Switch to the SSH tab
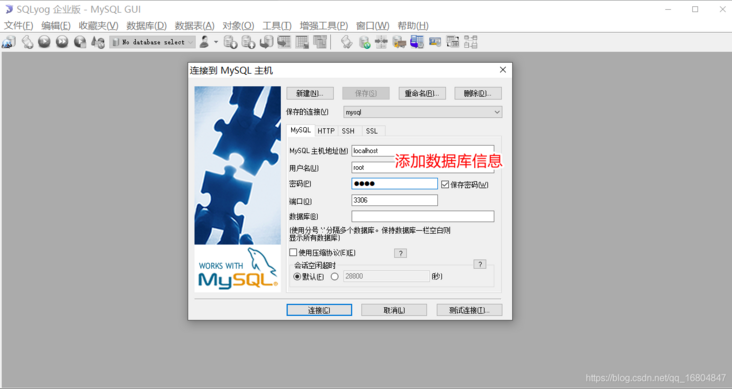 coord(348,131)
